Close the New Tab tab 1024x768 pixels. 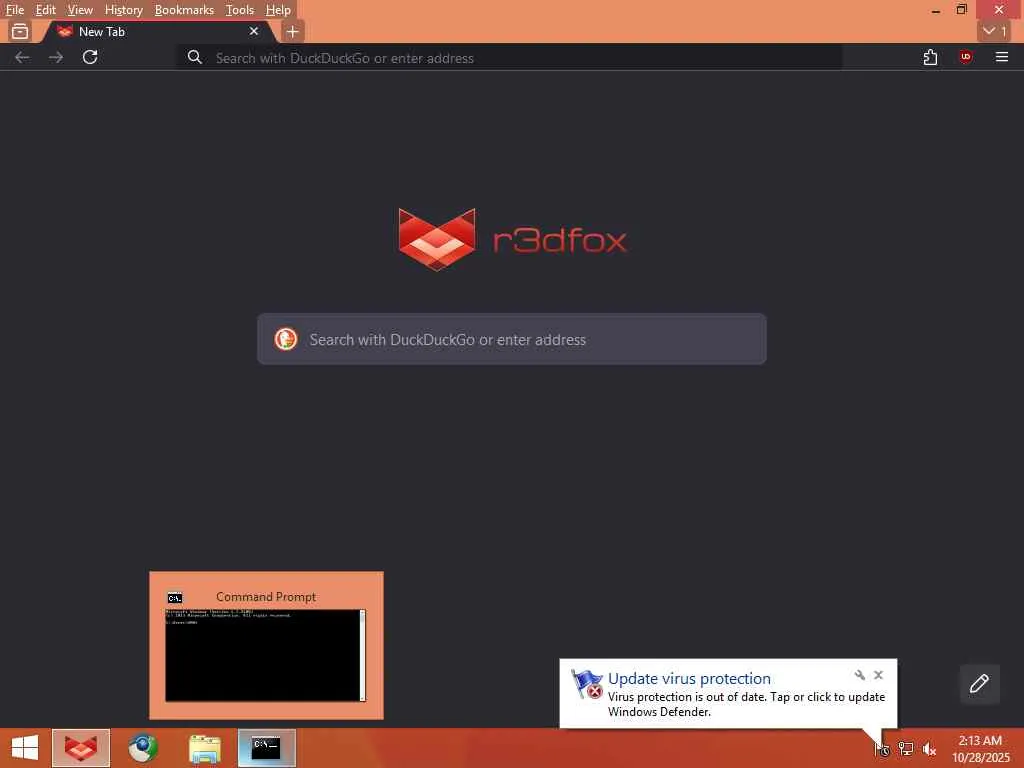pyautogui.click(x=254, y=31)
